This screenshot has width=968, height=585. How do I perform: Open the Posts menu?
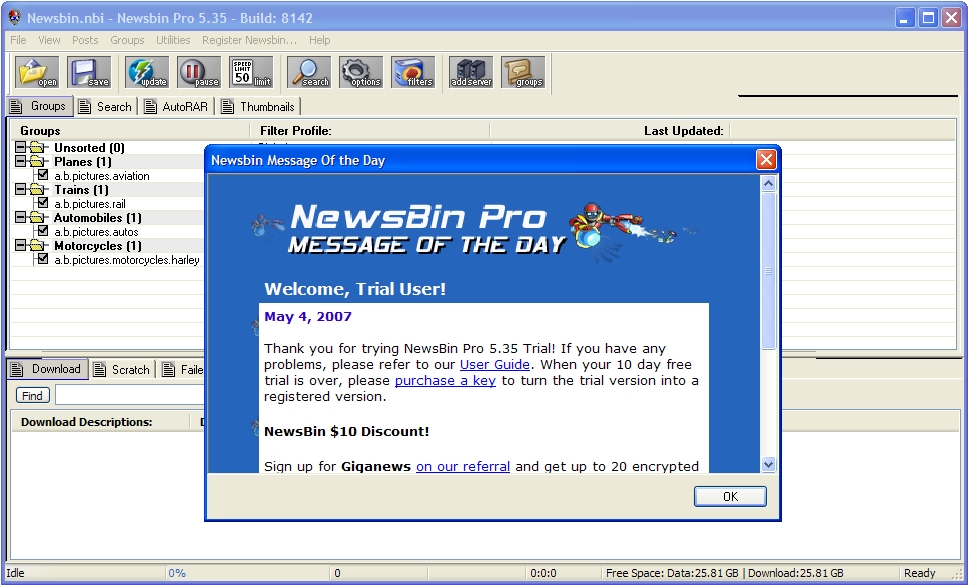(85, 40)
